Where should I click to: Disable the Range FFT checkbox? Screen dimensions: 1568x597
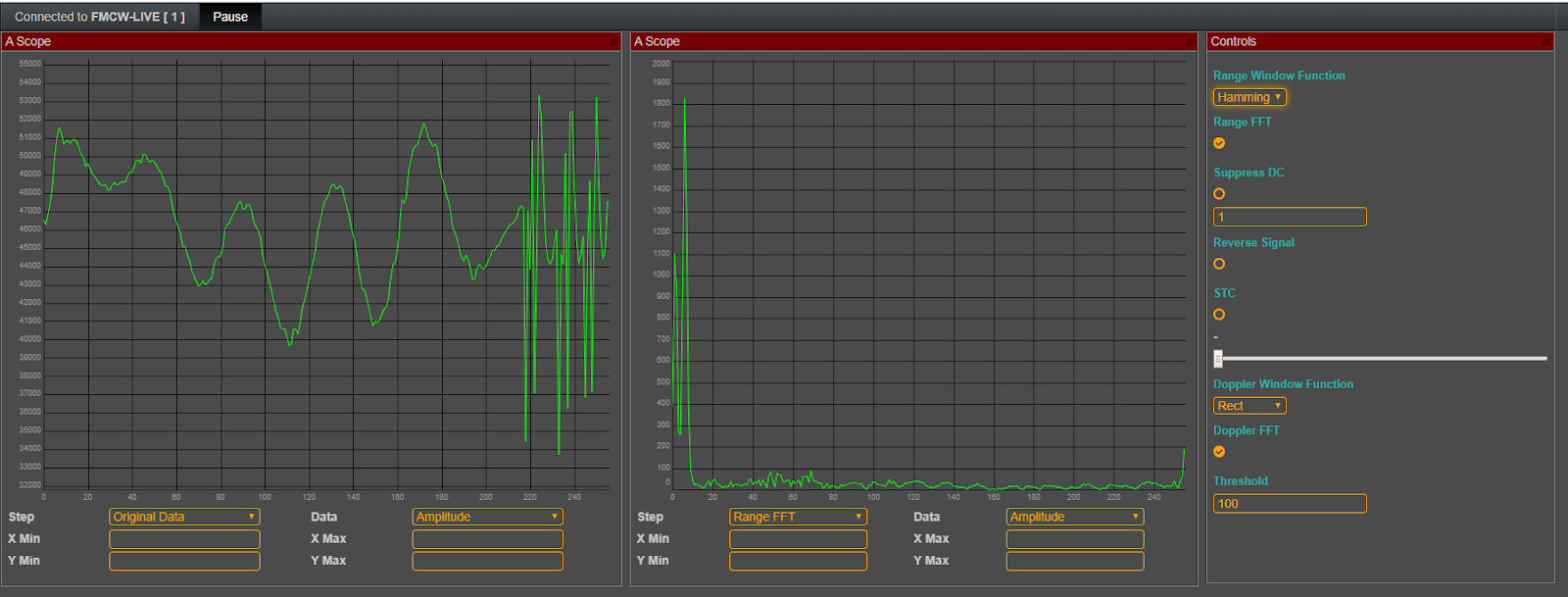click(1219, 143)
